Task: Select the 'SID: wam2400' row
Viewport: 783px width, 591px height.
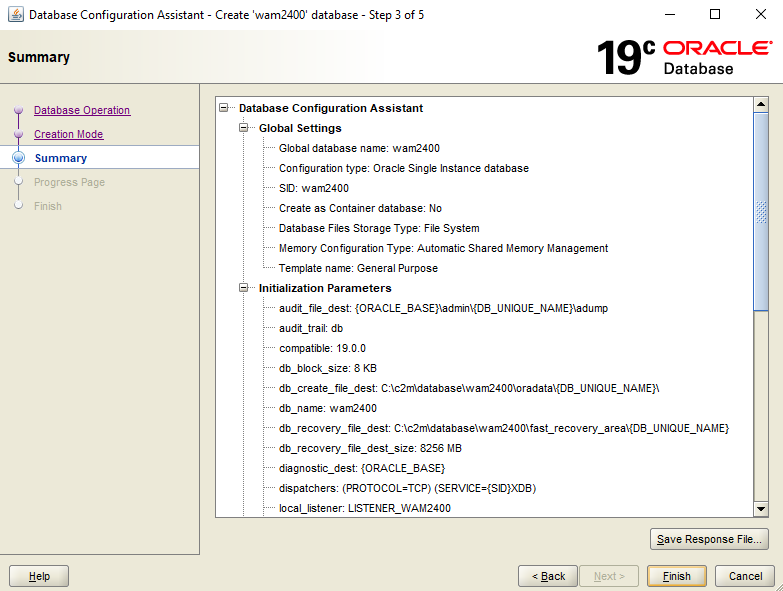Action: pos(314,188)
